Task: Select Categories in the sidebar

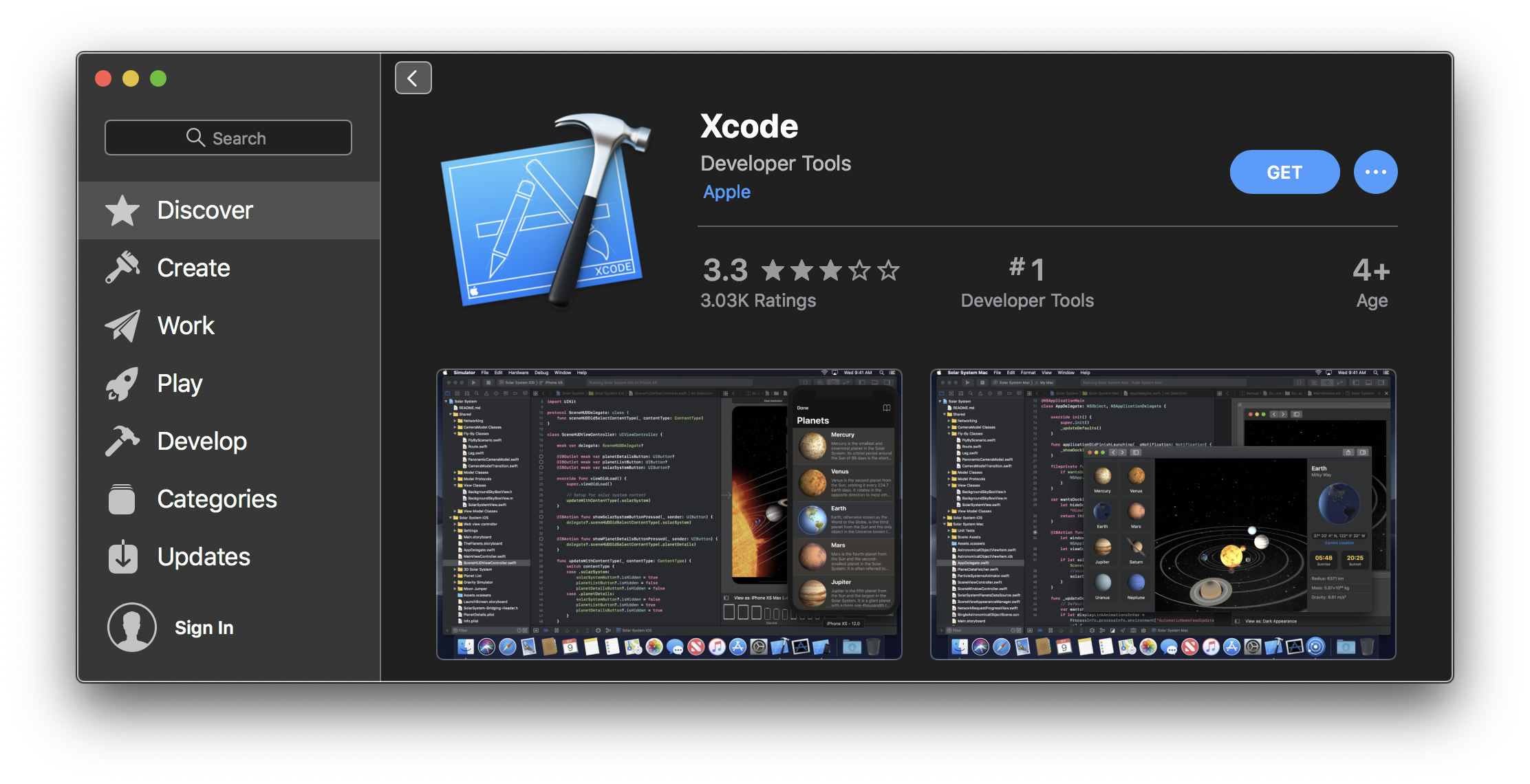Action: click(217, 499)
